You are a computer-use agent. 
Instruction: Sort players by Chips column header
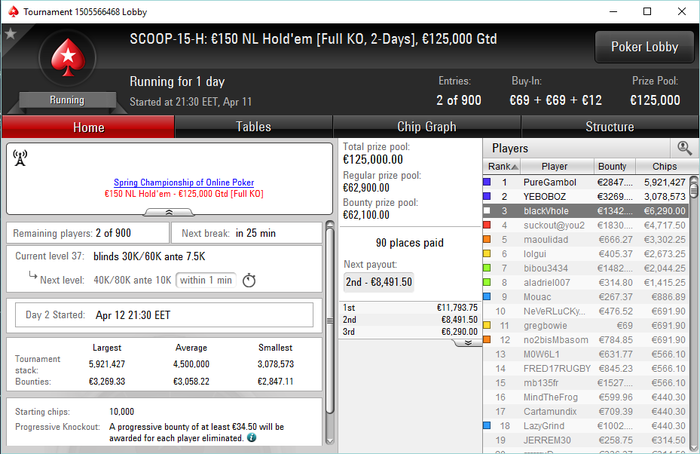664,167
